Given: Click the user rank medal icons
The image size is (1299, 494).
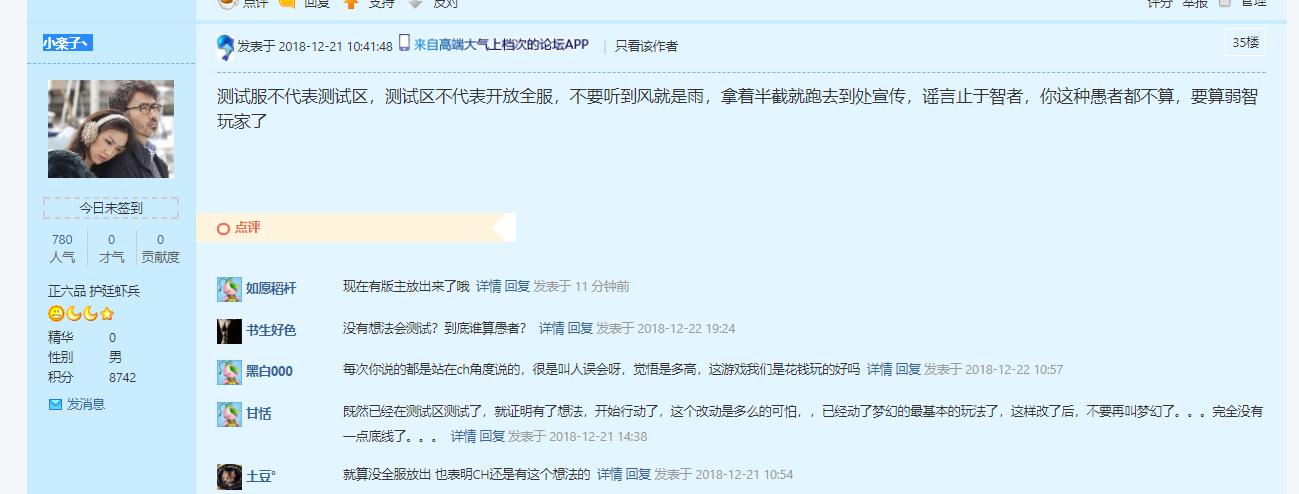Looking at the screenshot, I should tap(81, 314).
